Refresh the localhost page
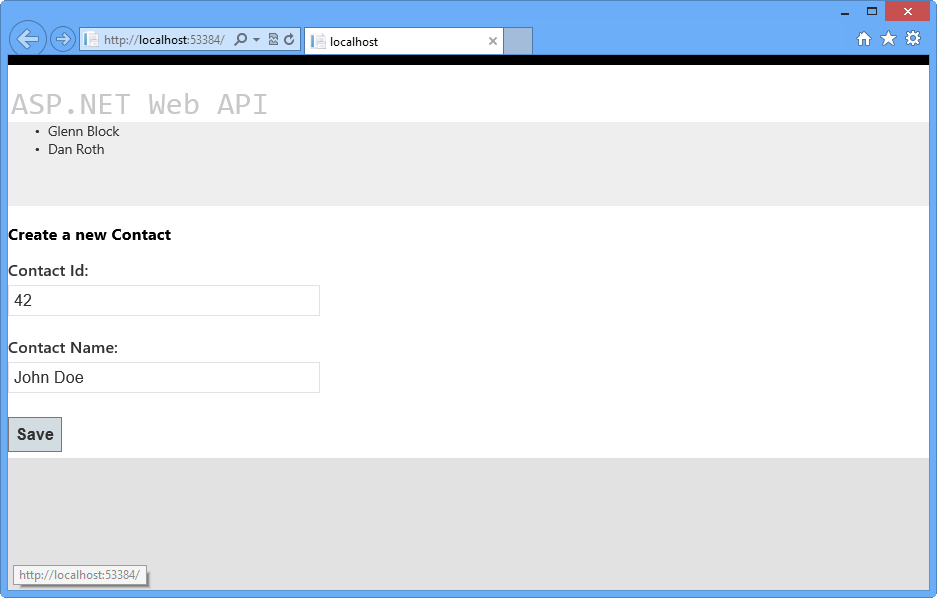Image resolution: width=937 pixels, height=598 pixels. click(290, 39)
